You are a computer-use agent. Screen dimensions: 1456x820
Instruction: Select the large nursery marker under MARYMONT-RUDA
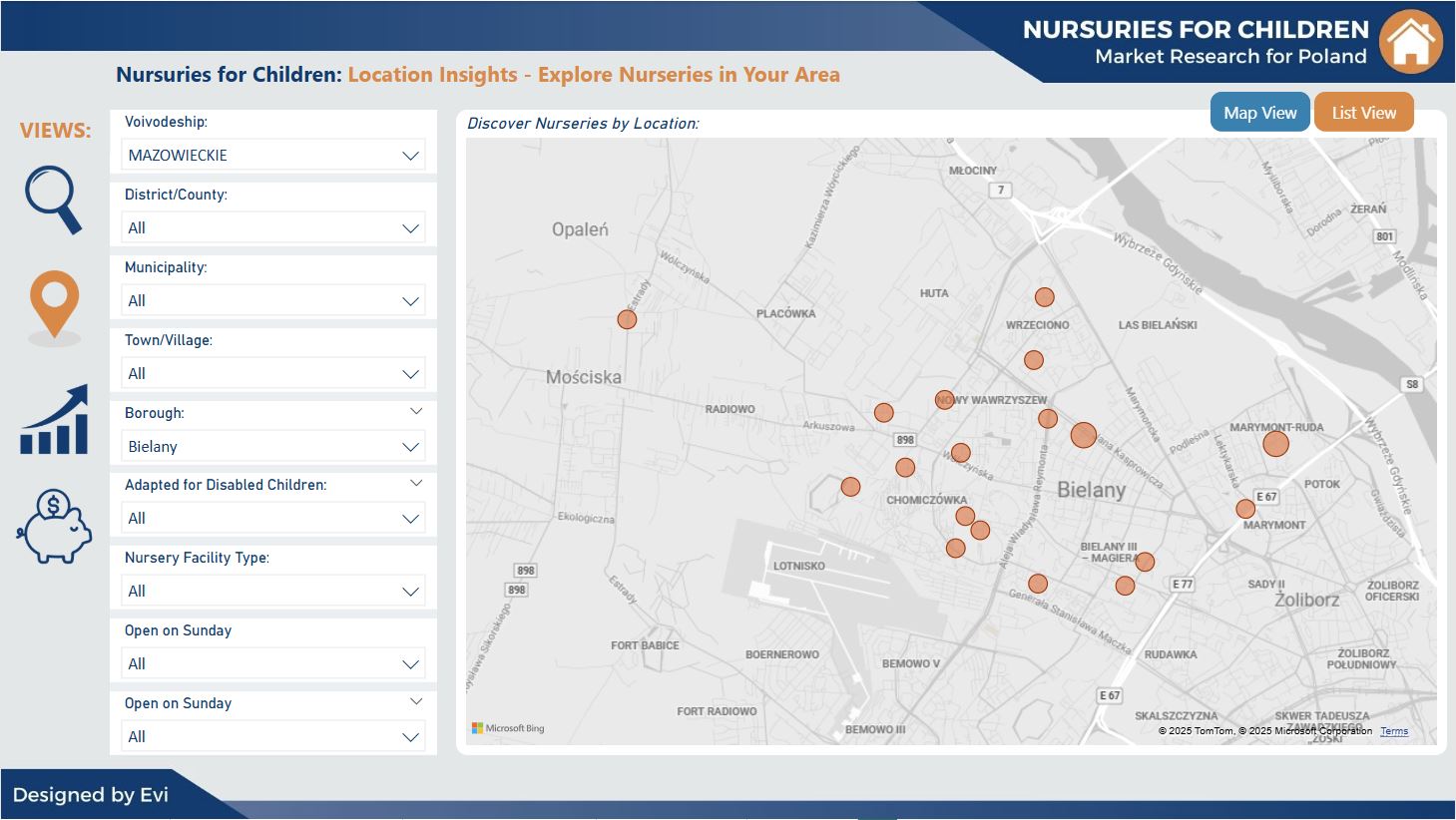point(1275,444)
